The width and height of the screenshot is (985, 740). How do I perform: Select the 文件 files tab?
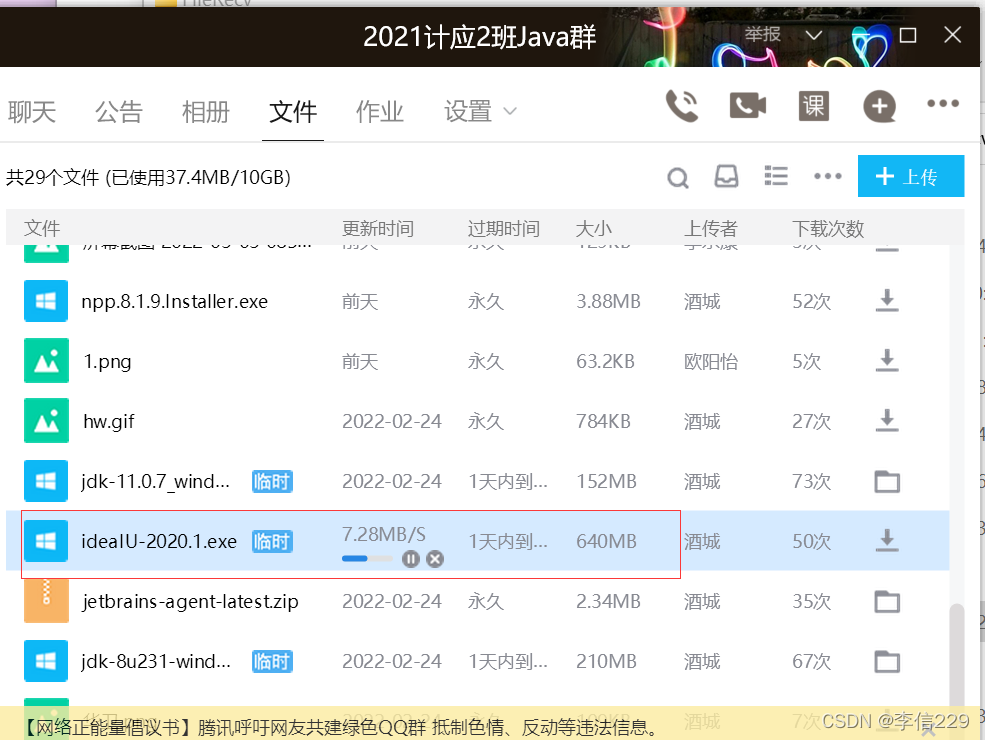(293, 112)
